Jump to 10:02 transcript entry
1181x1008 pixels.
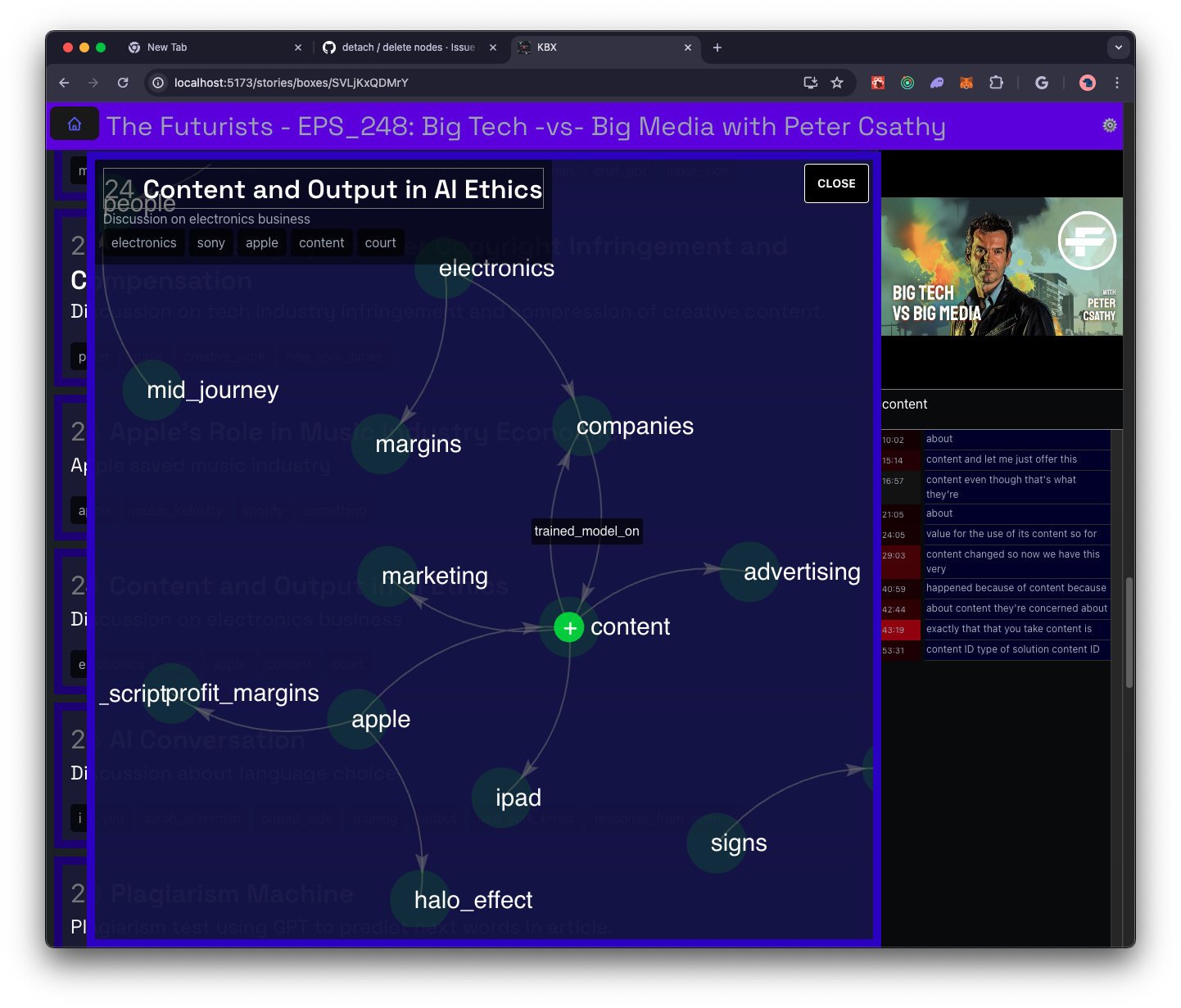[x=996, y=440]
